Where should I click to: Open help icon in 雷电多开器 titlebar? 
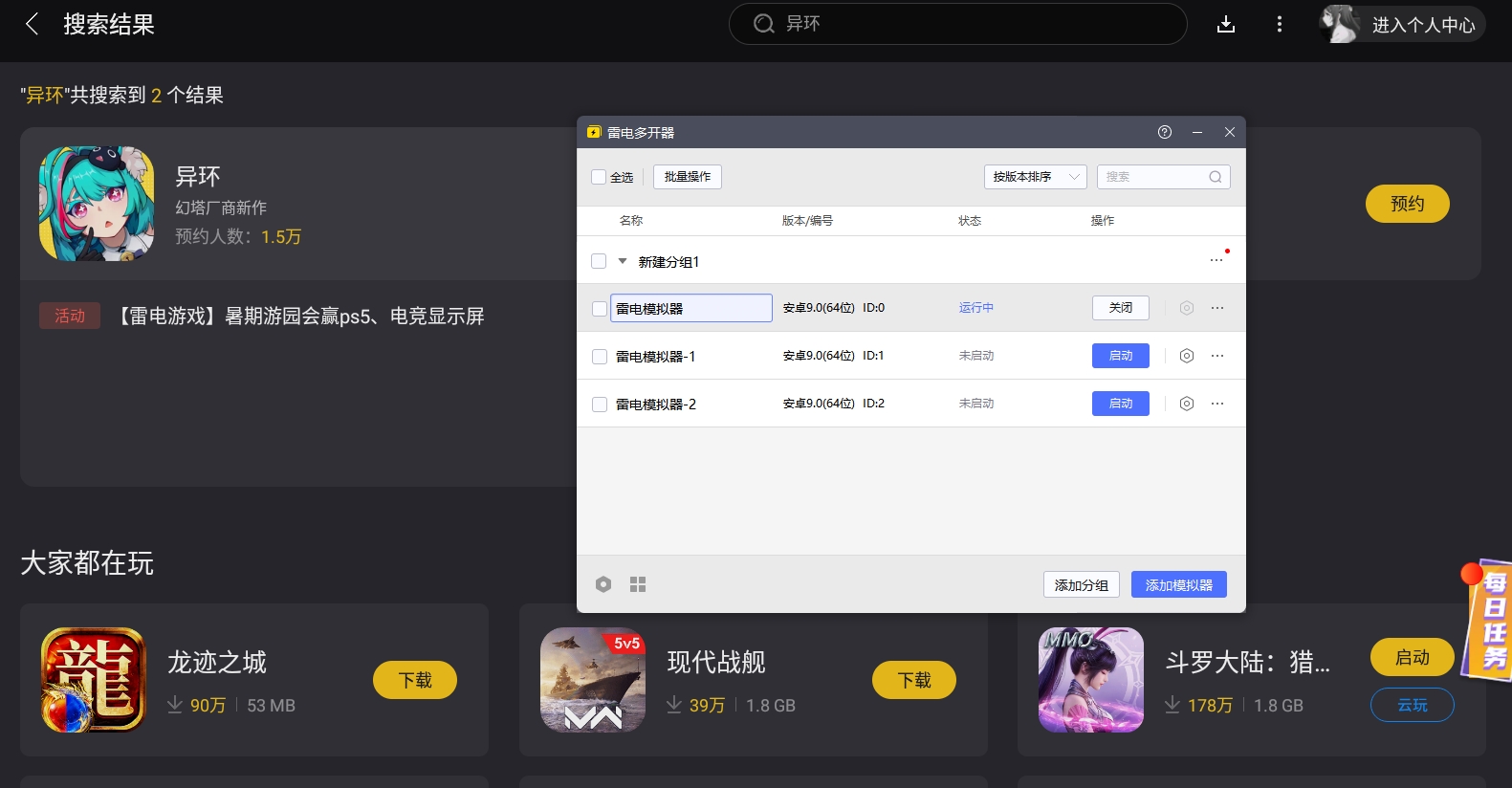click(1165, 132)
